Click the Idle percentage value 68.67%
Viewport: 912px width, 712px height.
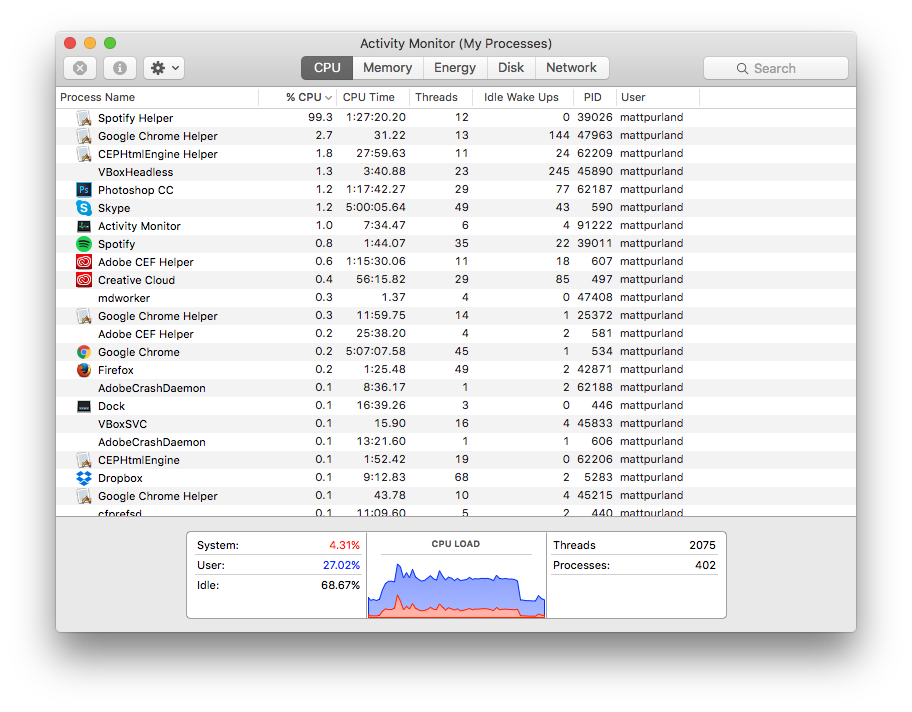pyautogui.click(x=340, y=585)
